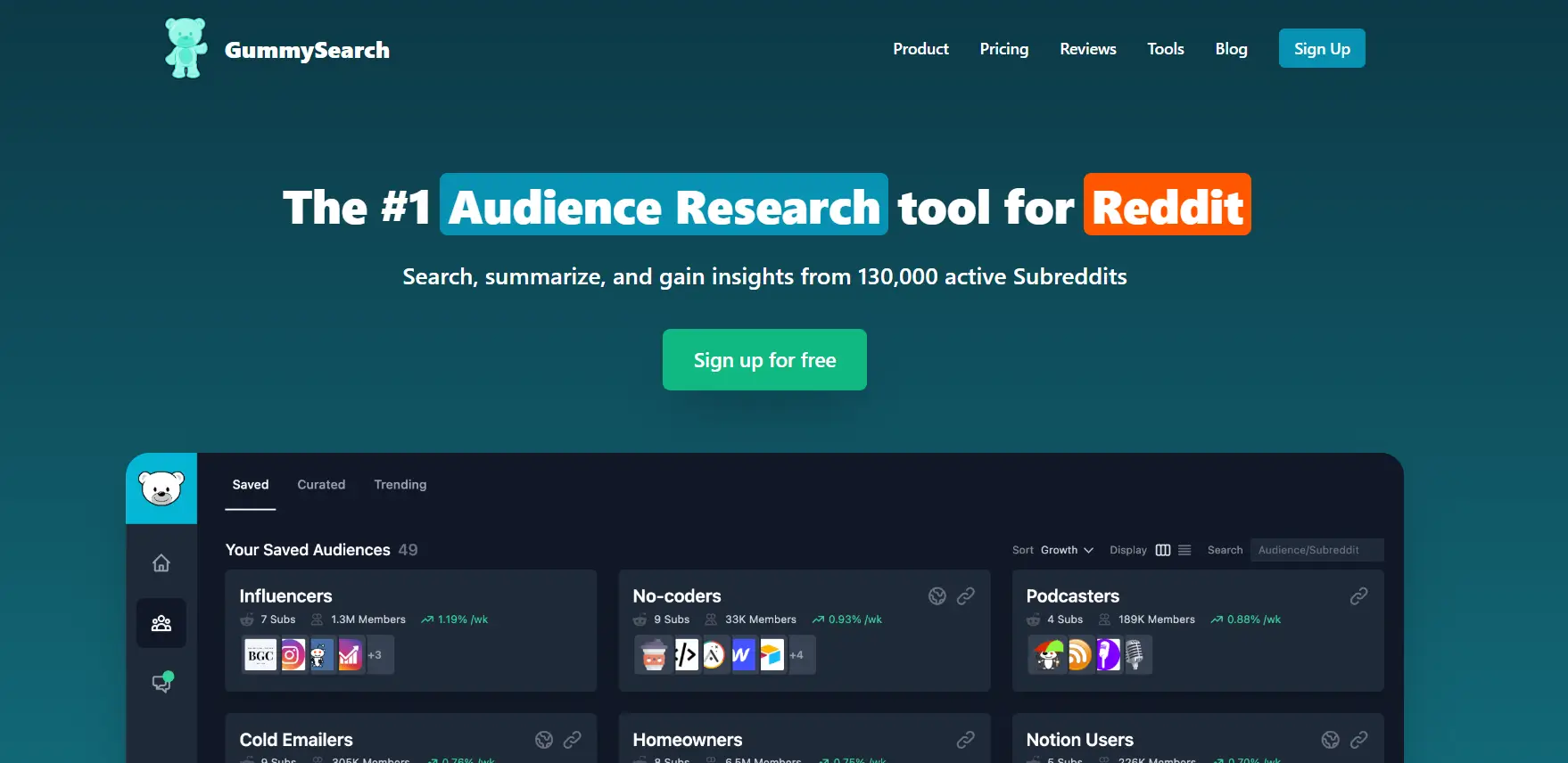Image resolution: width=1568 pixels, height=763 pixels.
Task: Switch to the Saved tab
Action: [250, 485]
